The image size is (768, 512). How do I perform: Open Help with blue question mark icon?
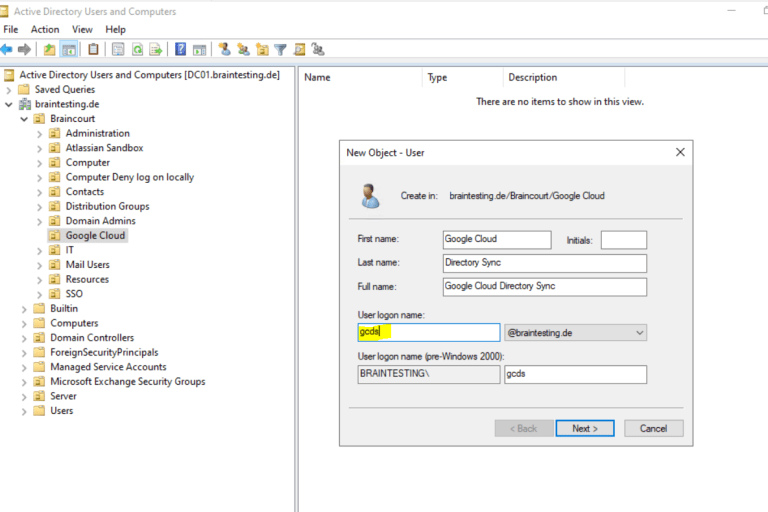pyautogui.click(x=181, y=49)
